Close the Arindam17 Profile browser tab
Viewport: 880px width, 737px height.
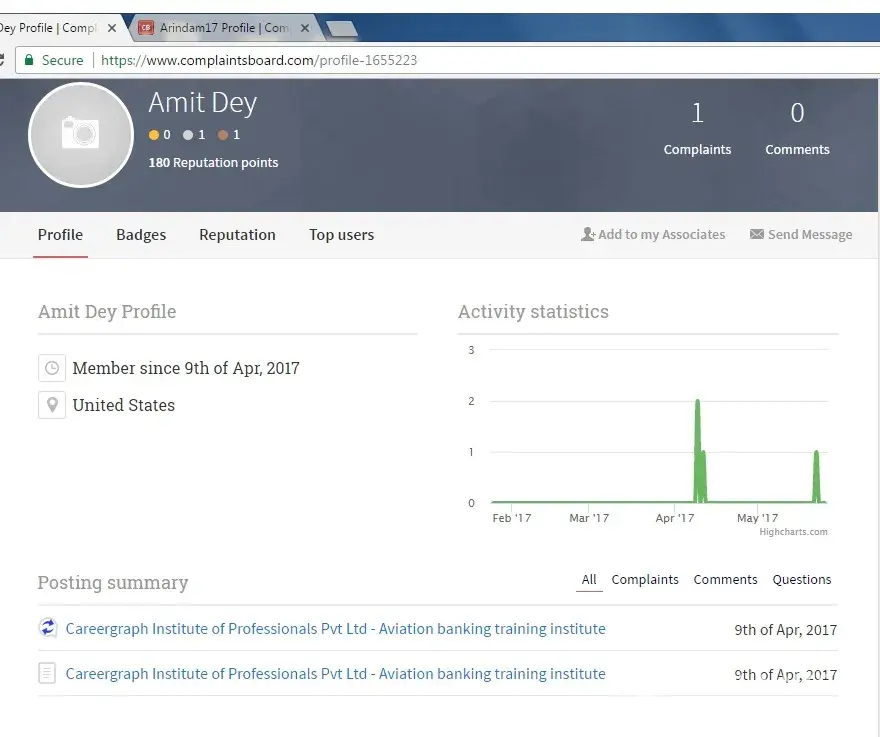[x=305, y=28]
